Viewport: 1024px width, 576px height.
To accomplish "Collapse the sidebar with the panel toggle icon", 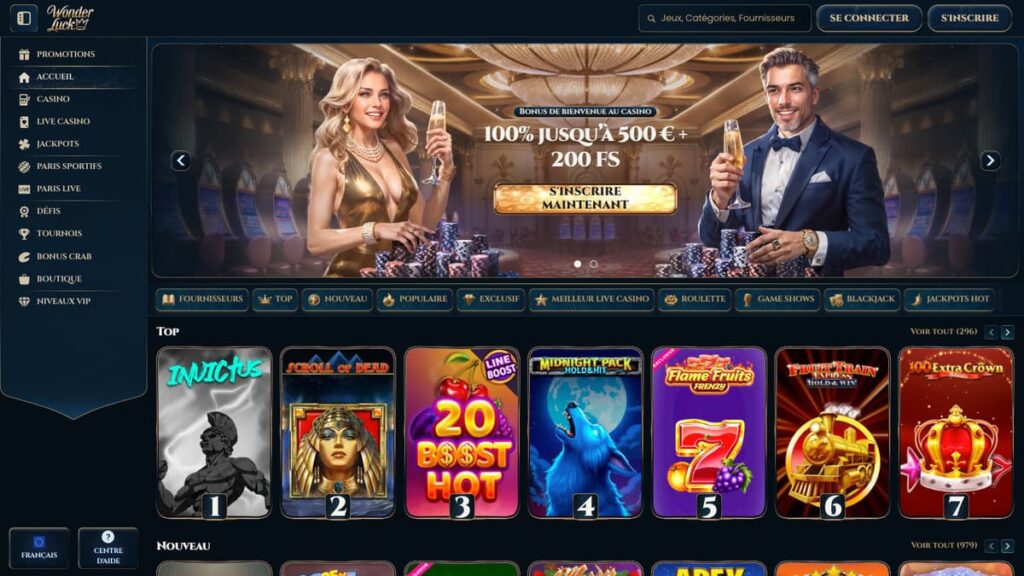I will (x=24, y=18).
